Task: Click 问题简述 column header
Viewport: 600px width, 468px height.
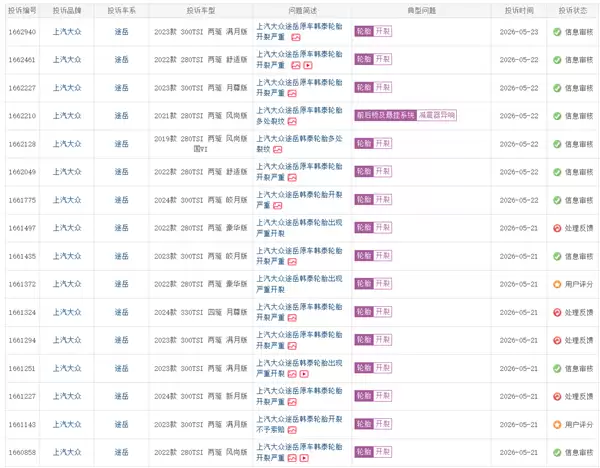Action: point(302,11)
